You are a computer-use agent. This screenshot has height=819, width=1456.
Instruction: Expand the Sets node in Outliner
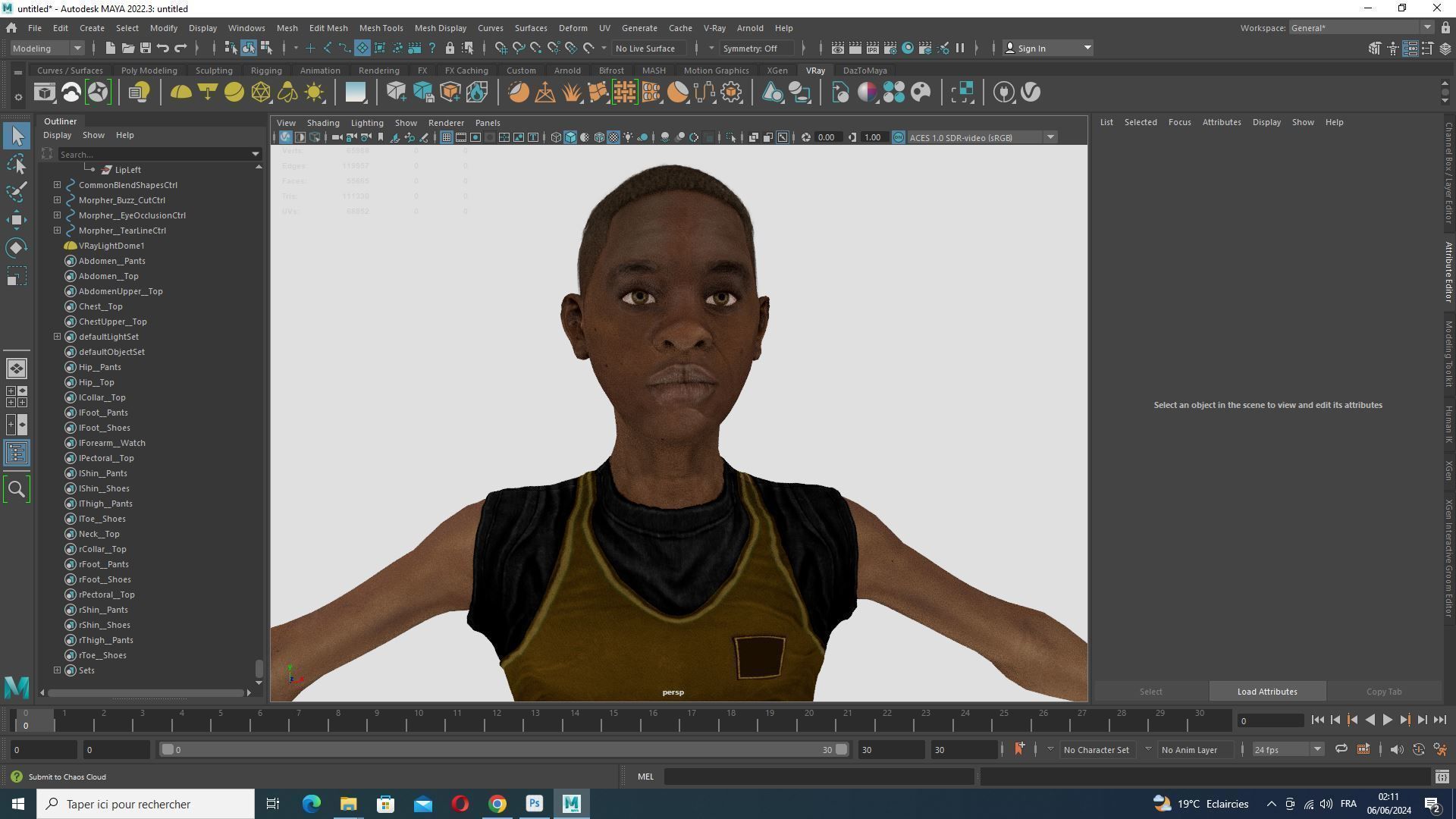coord(57,670)
